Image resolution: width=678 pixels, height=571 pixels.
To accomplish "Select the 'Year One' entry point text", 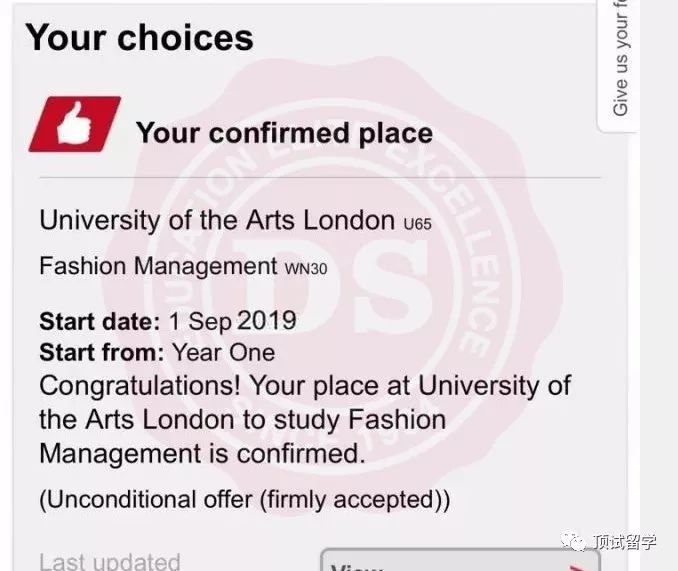I will click(223, 353).
